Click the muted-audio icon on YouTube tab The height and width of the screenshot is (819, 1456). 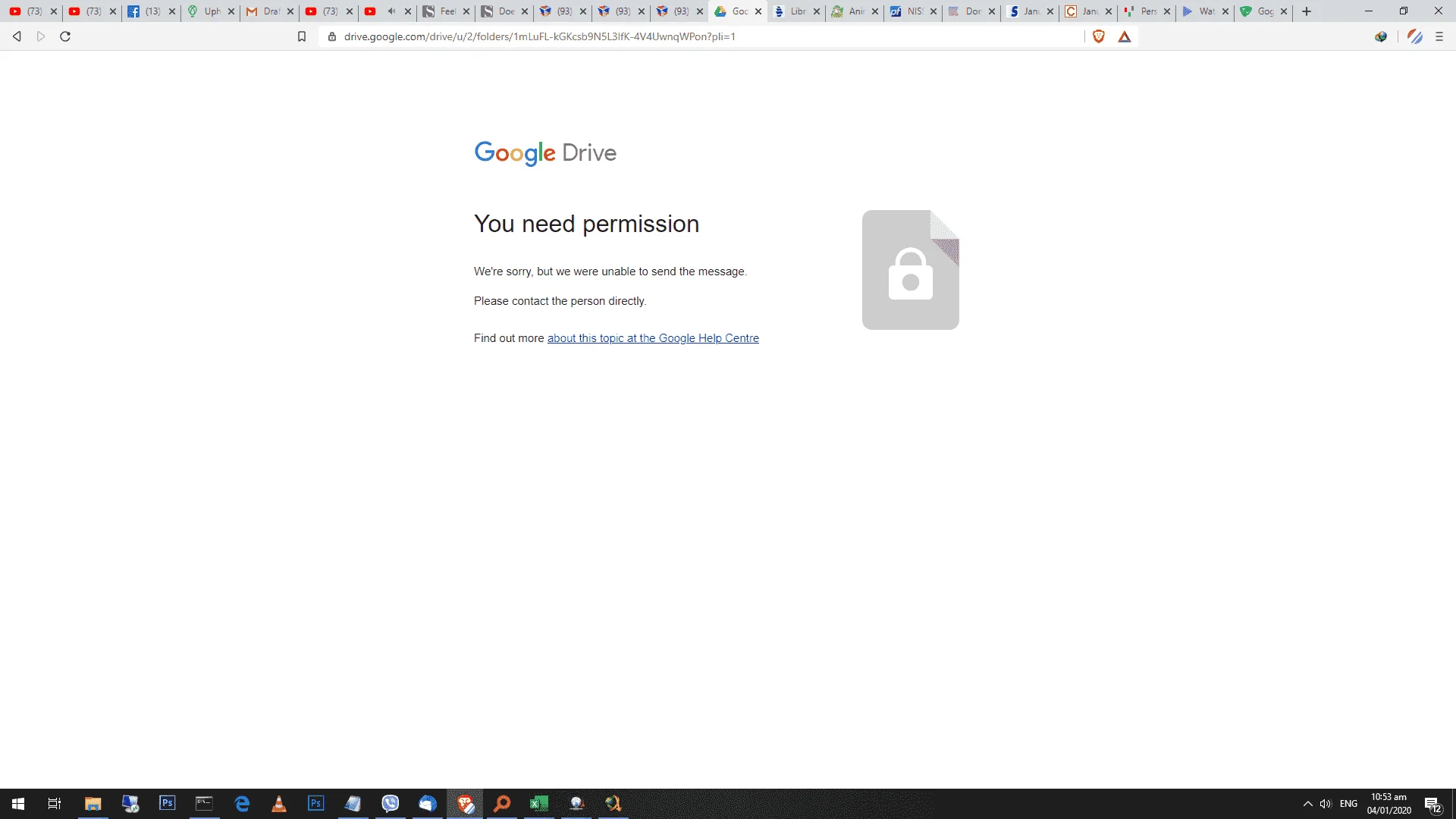[391, 11]
